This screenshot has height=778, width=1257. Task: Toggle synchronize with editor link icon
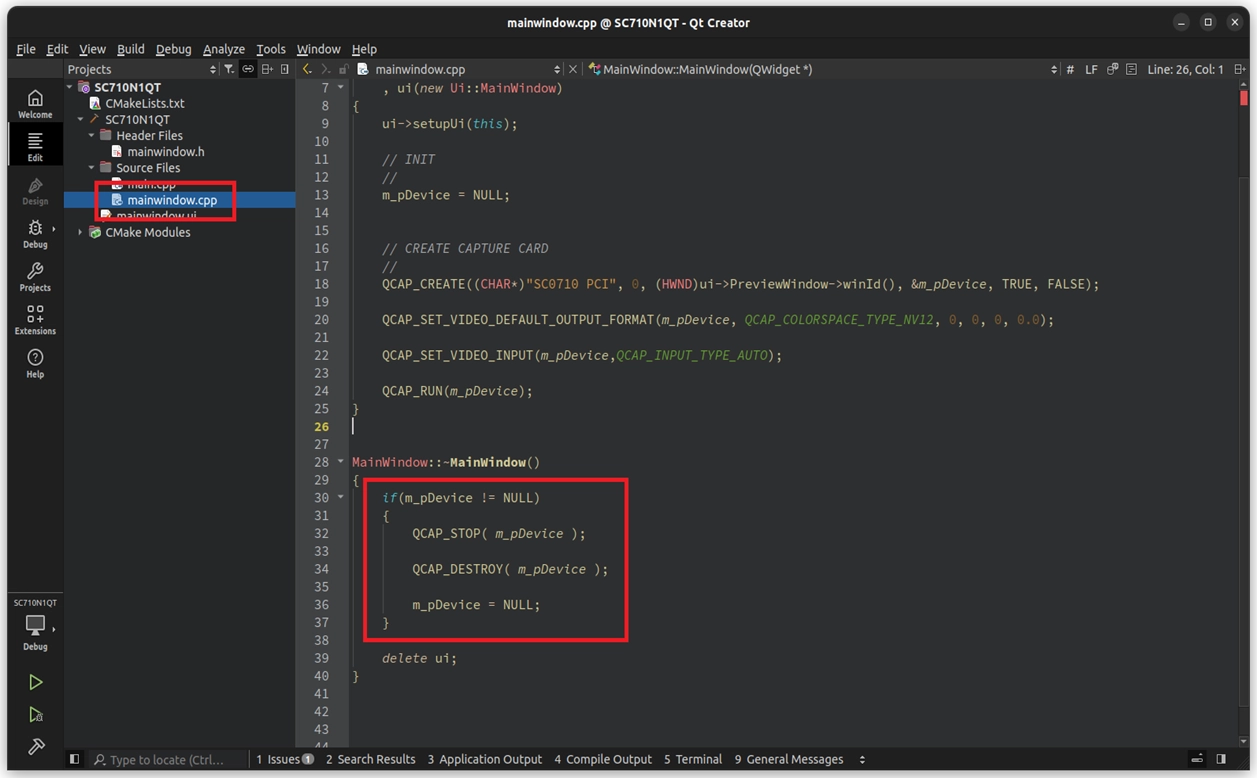click(248, 69)
